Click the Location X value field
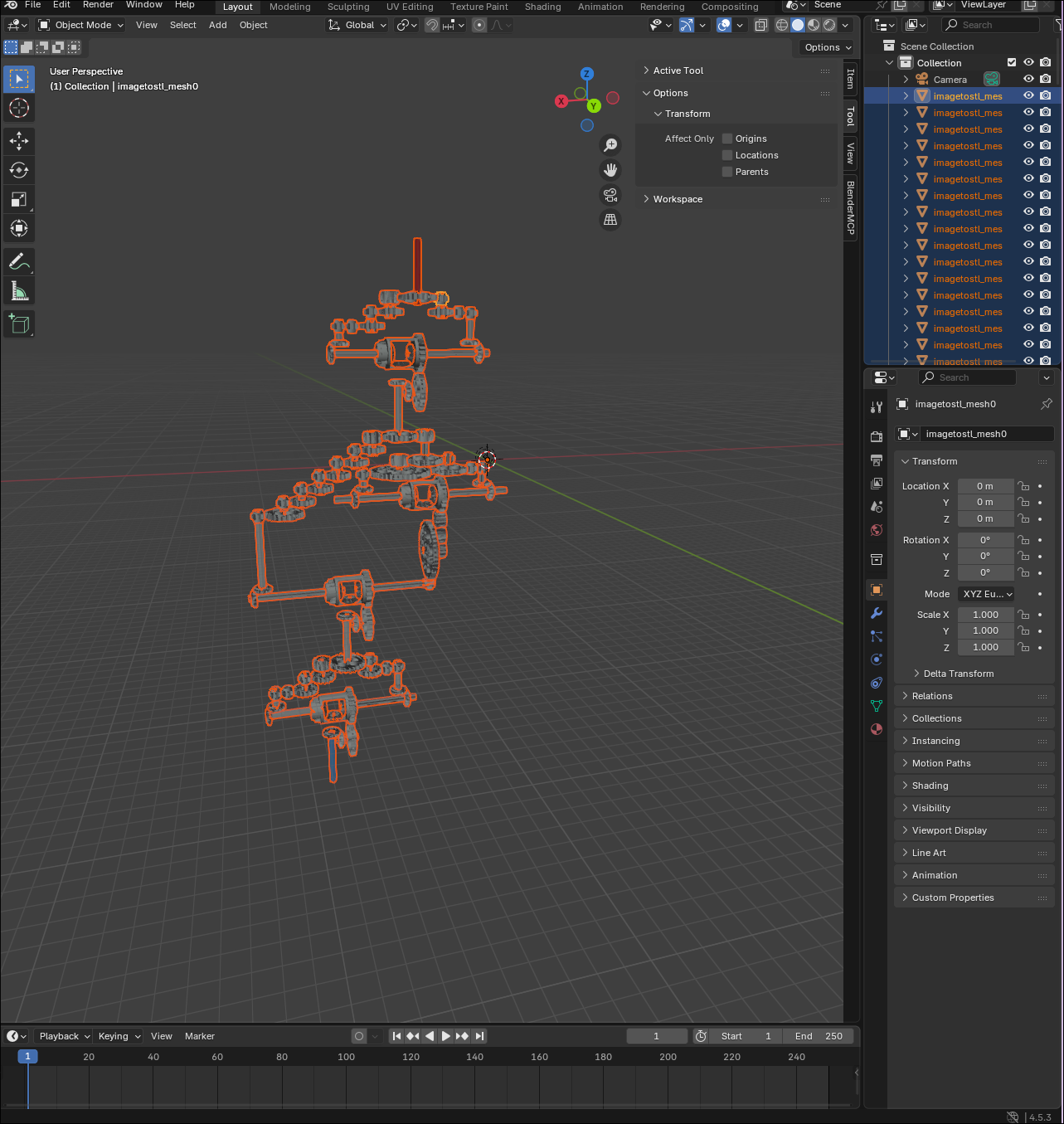 click(x=984, y=486)
